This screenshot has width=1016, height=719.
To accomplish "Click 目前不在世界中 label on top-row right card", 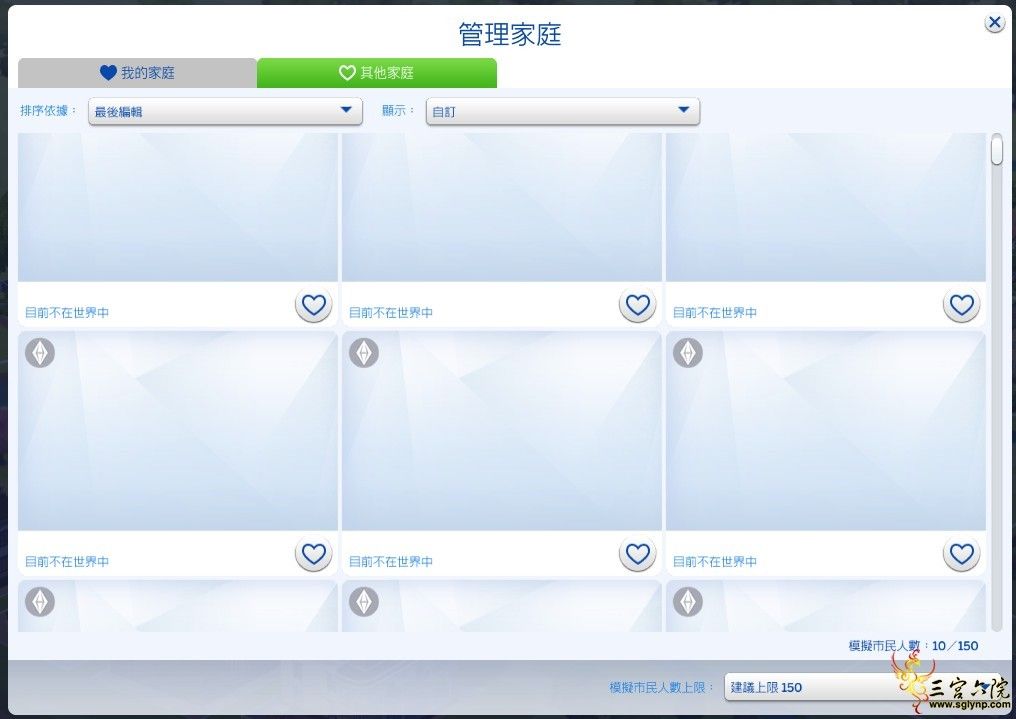I will click(x=715, y=313).
